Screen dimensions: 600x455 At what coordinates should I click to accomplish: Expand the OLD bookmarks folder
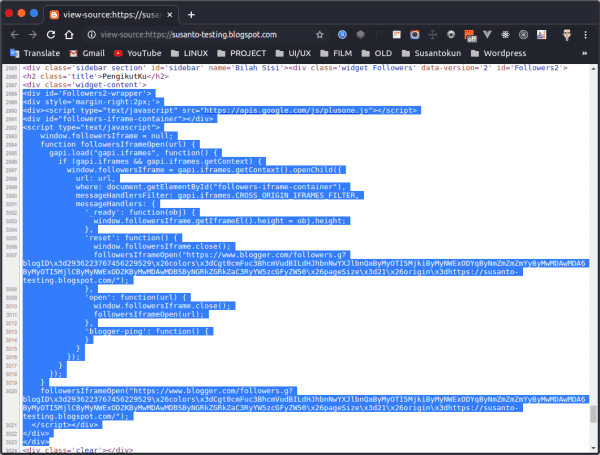(x=377, y=53)
